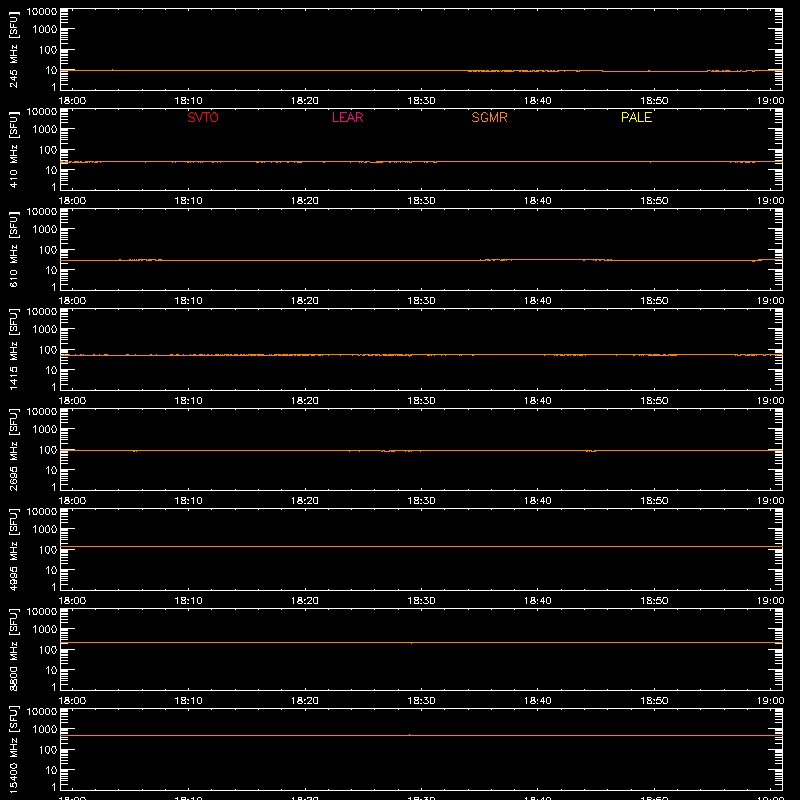Click 18:50 tick under the 410 MHz plot
This screenshot has width=800, height=800.
click(654, 201)
